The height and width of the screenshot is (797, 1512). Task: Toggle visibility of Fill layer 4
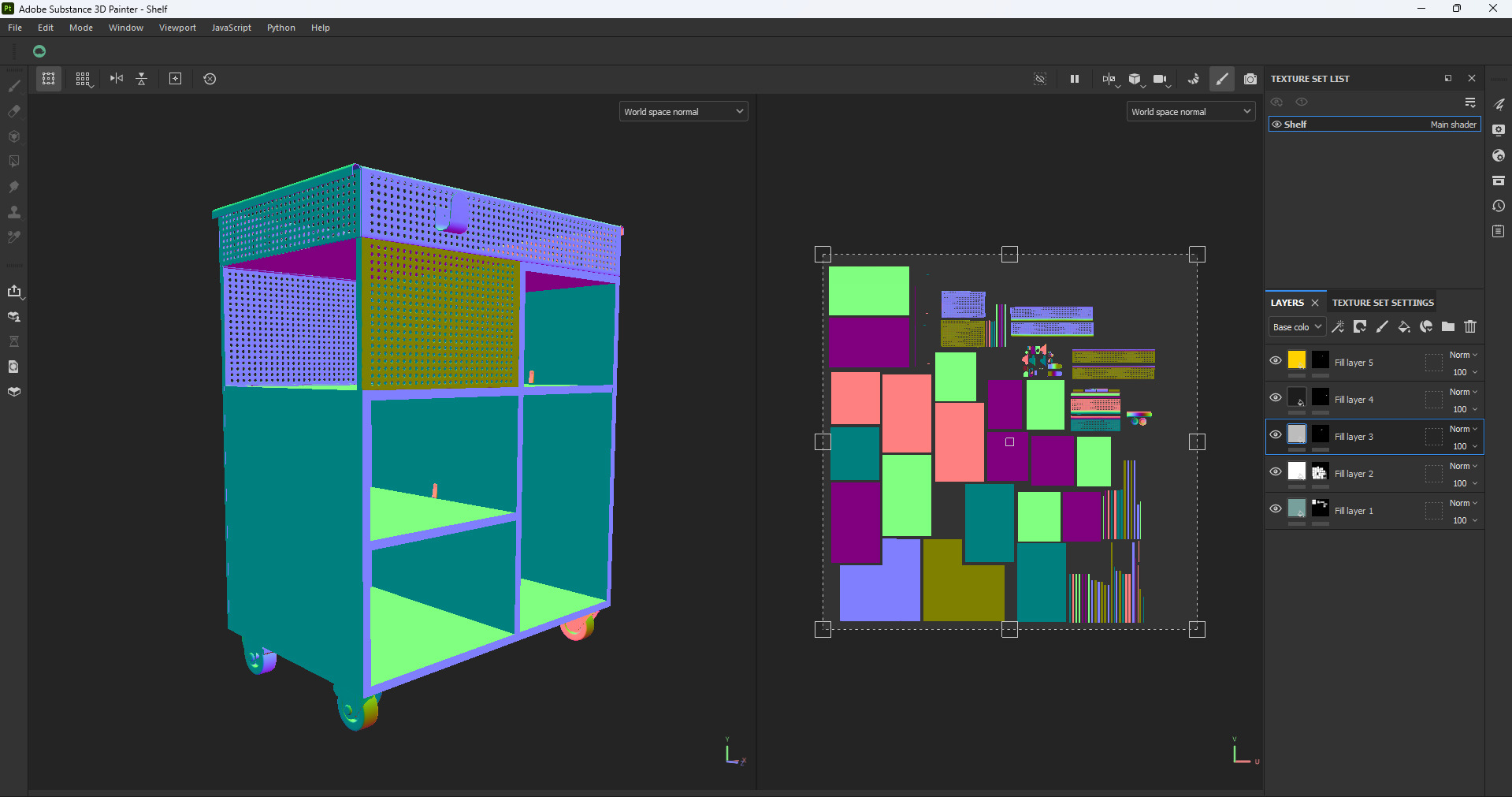pos(1276,397)
